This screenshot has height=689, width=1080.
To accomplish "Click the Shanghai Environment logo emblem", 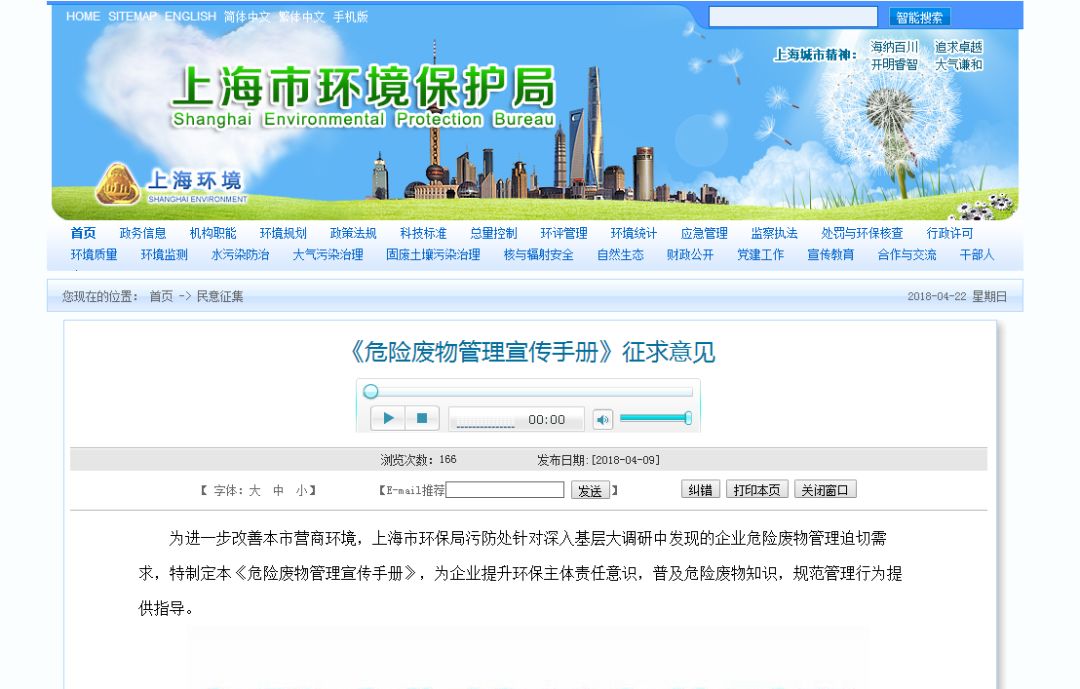I will point(117,184).
